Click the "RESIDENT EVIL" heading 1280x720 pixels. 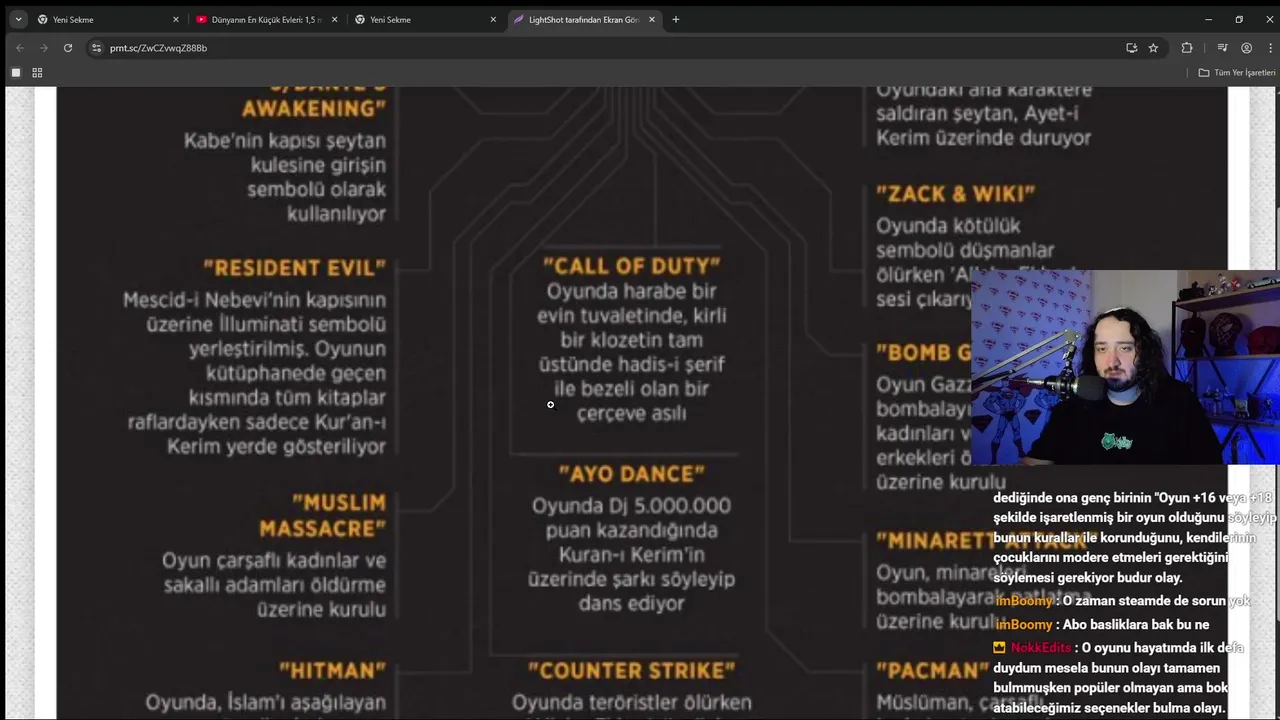[295, 268]
